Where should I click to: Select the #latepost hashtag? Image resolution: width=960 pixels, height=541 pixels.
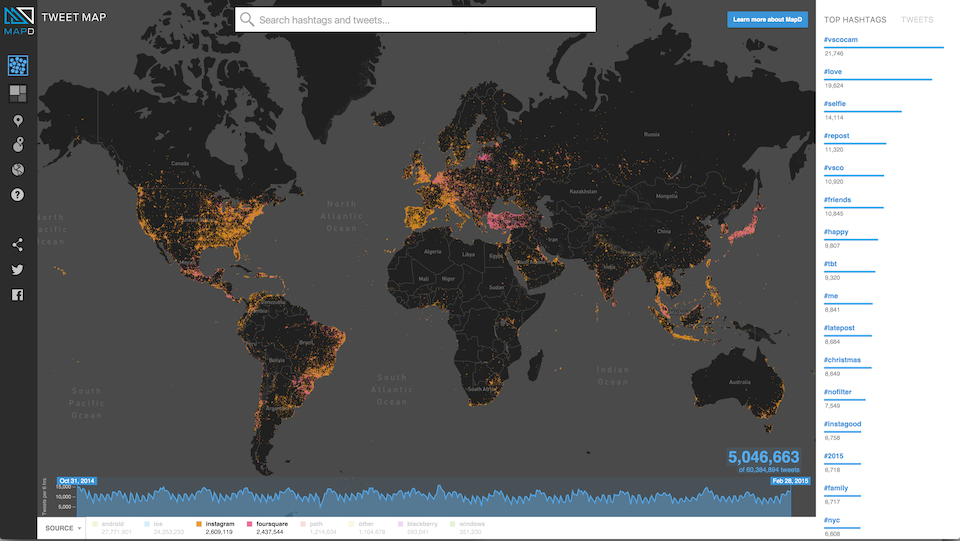(x=839, y=328)
